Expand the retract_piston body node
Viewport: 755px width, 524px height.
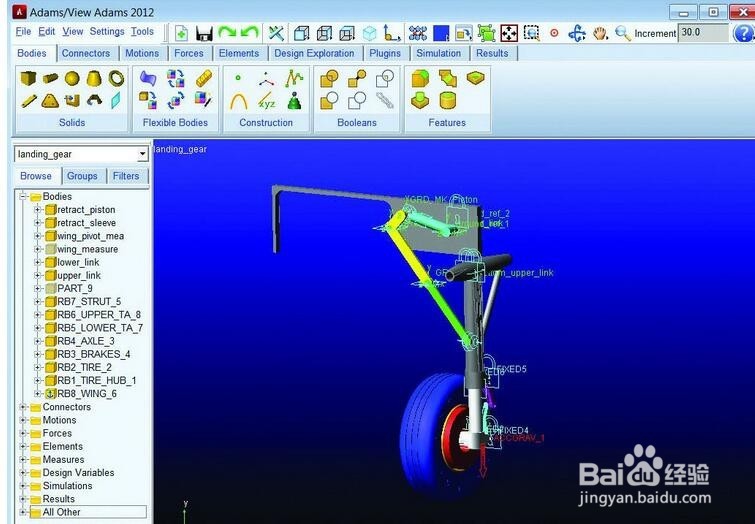click(37, 210)
